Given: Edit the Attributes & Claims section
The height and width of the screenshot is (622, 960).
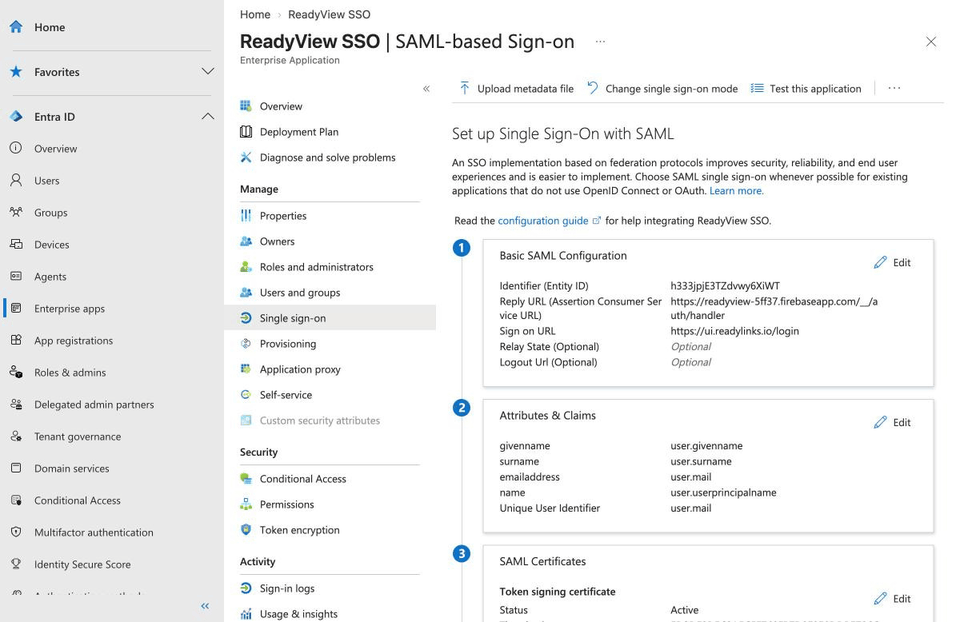Looking at the screenshot, I should (893, 422).
